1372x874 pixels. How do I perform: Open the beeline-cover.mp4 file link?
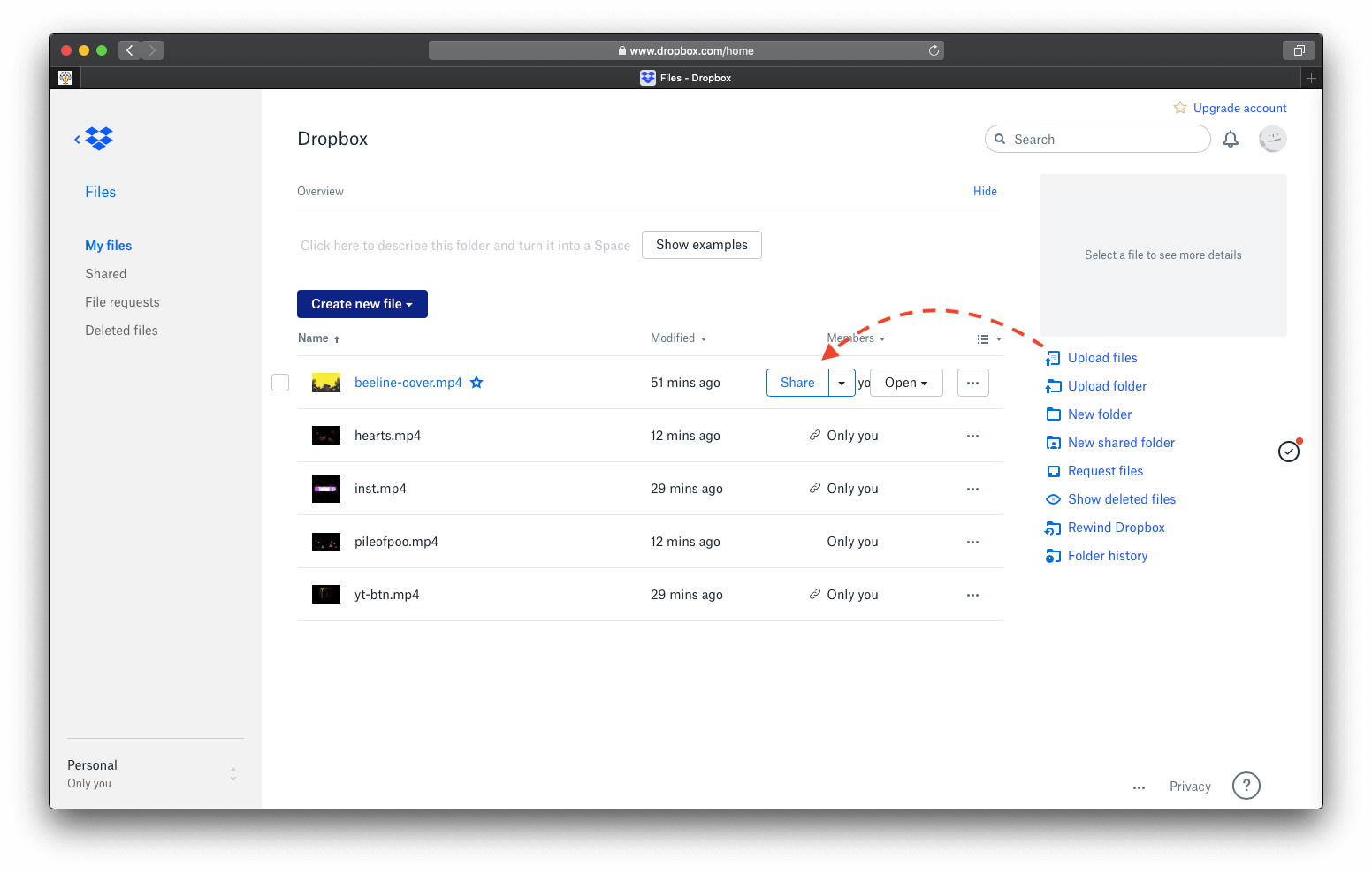click(x=408, y=383)
